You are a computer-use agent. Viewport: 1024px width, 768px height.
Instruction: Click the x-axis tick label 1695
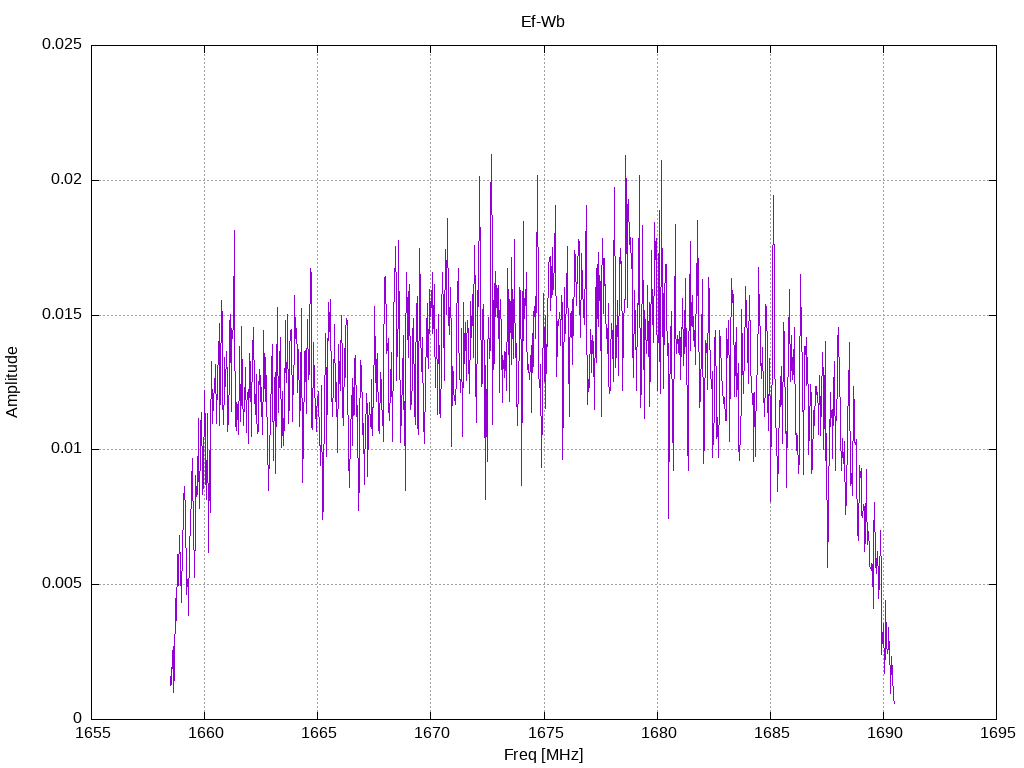998,733
